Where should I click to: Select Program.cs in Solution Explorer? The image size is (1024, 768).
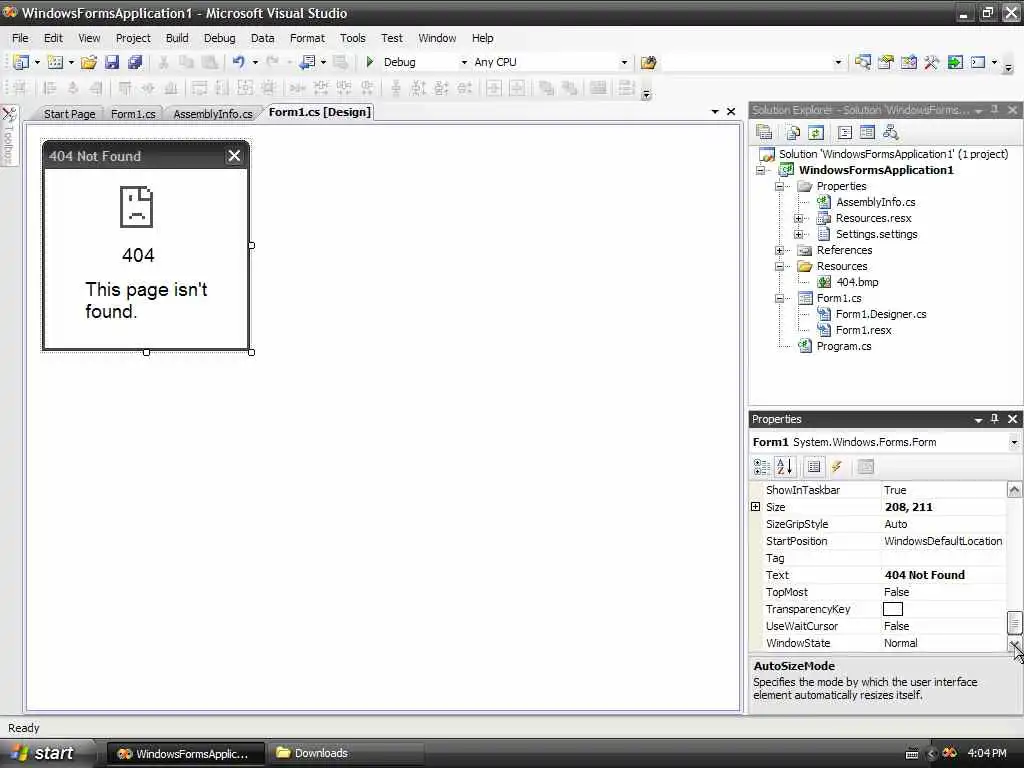pos(844,346)
